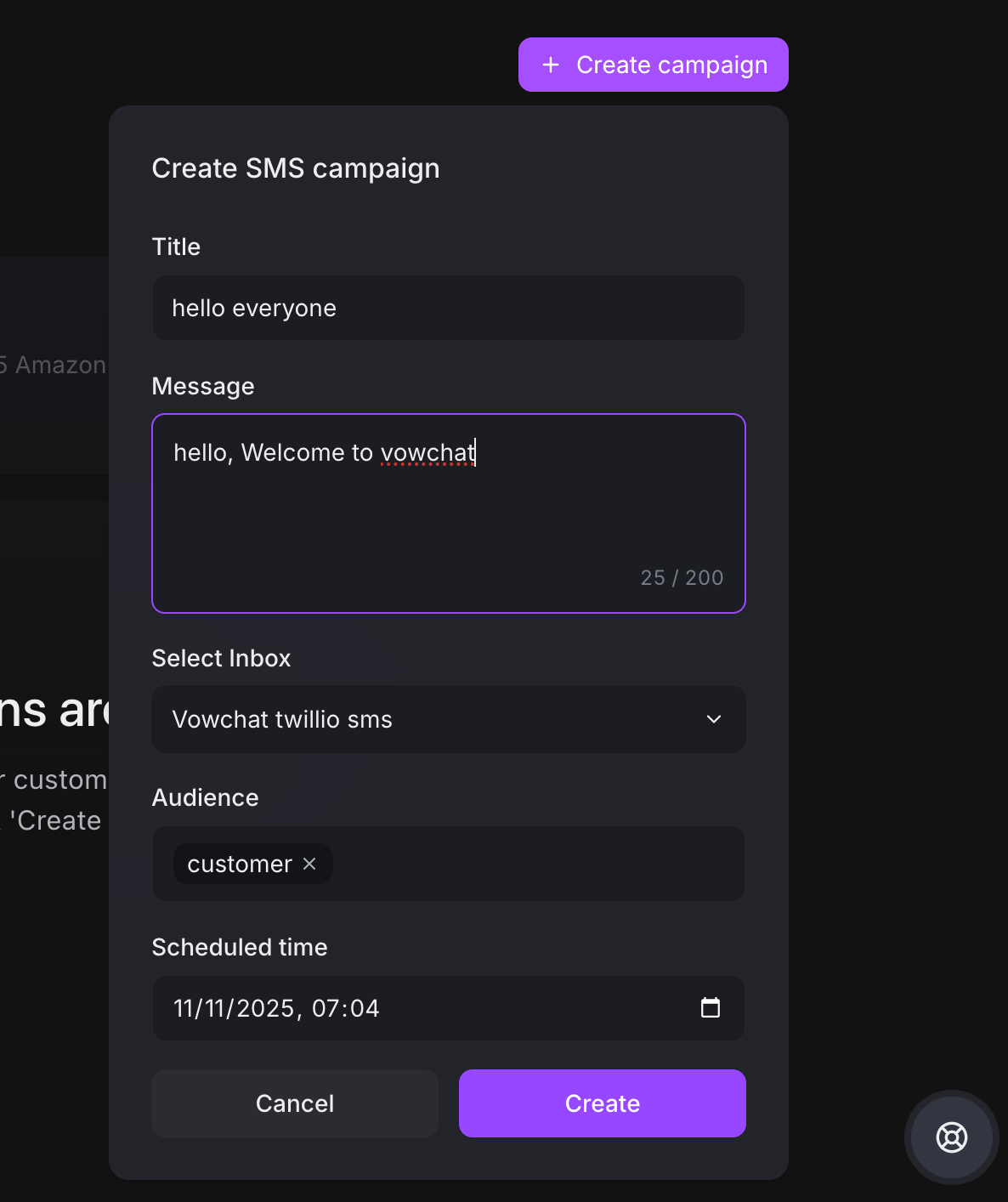The width and height of the screenshot is (1008, 1202).
Task: Remove the customer audience tag
Action: pyautogui.click(x=309, y=864)
